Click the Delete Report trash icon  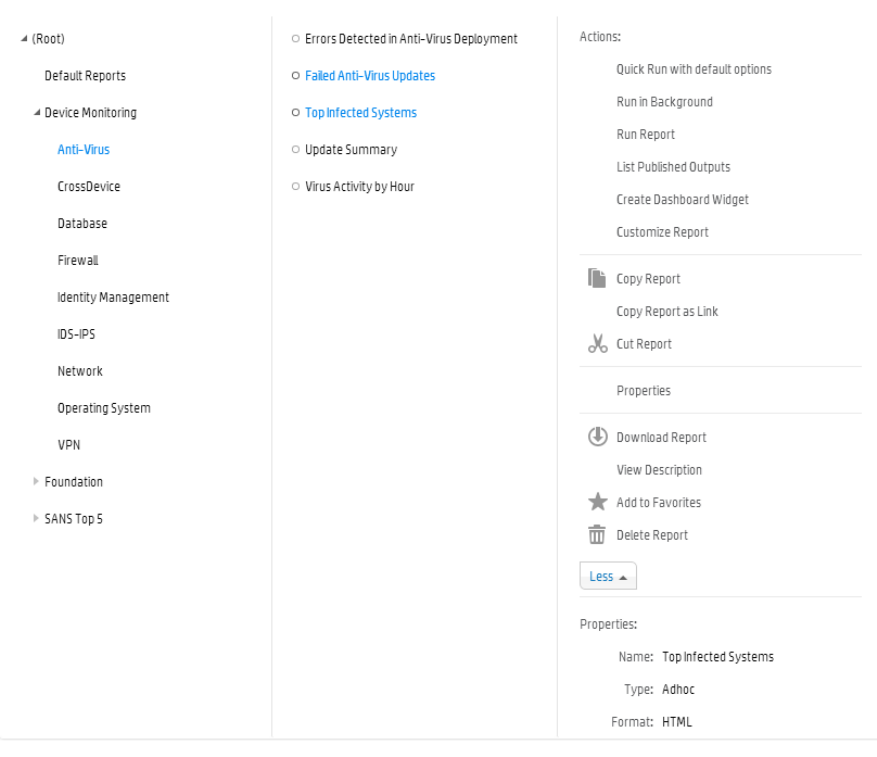597,535
